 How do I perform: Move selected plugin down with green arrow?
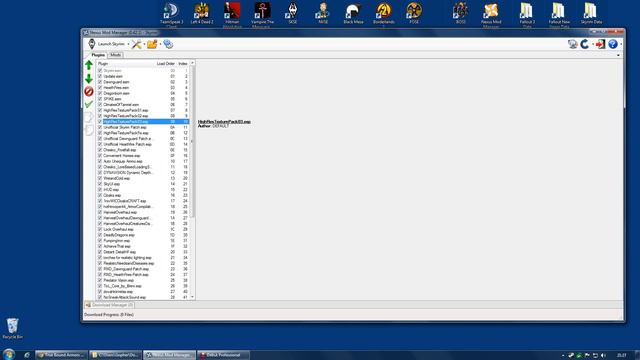(x=89, y=78)
